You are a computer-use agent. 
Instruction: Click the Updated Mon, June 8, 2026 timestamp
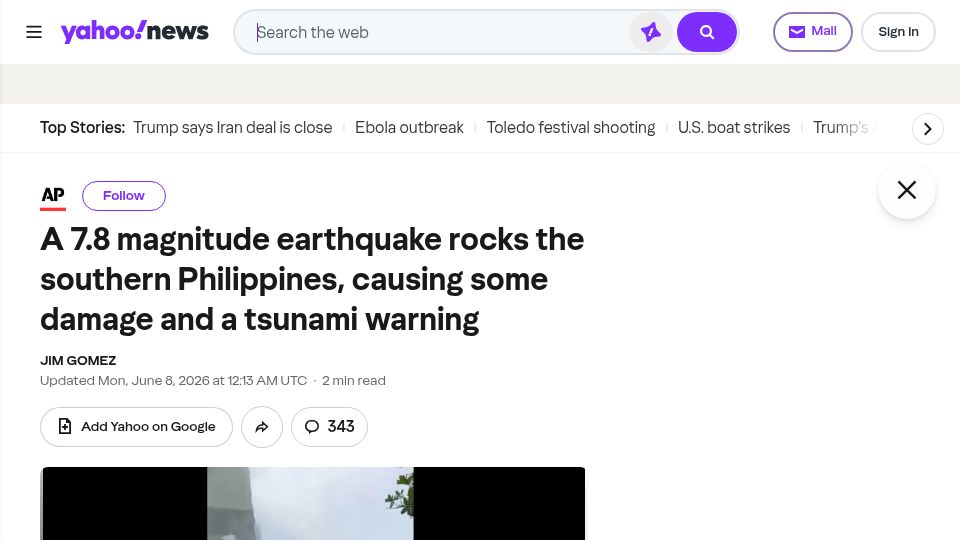[173, 381]
